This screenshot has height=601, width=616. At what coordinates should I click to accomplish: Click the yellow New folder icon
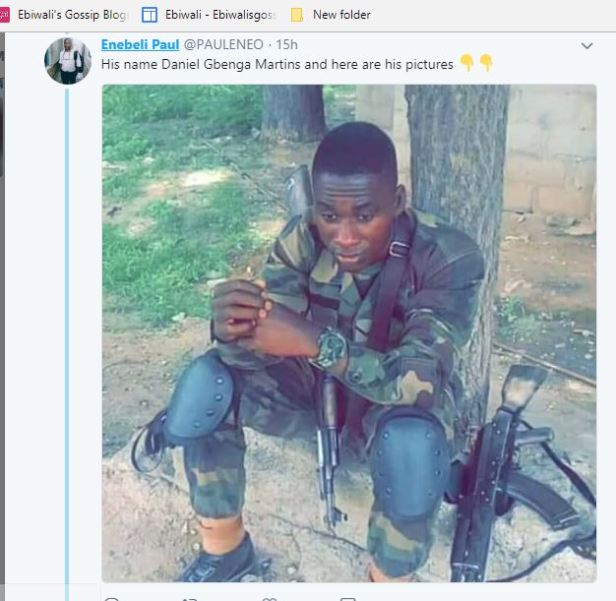tap(297, 15)
